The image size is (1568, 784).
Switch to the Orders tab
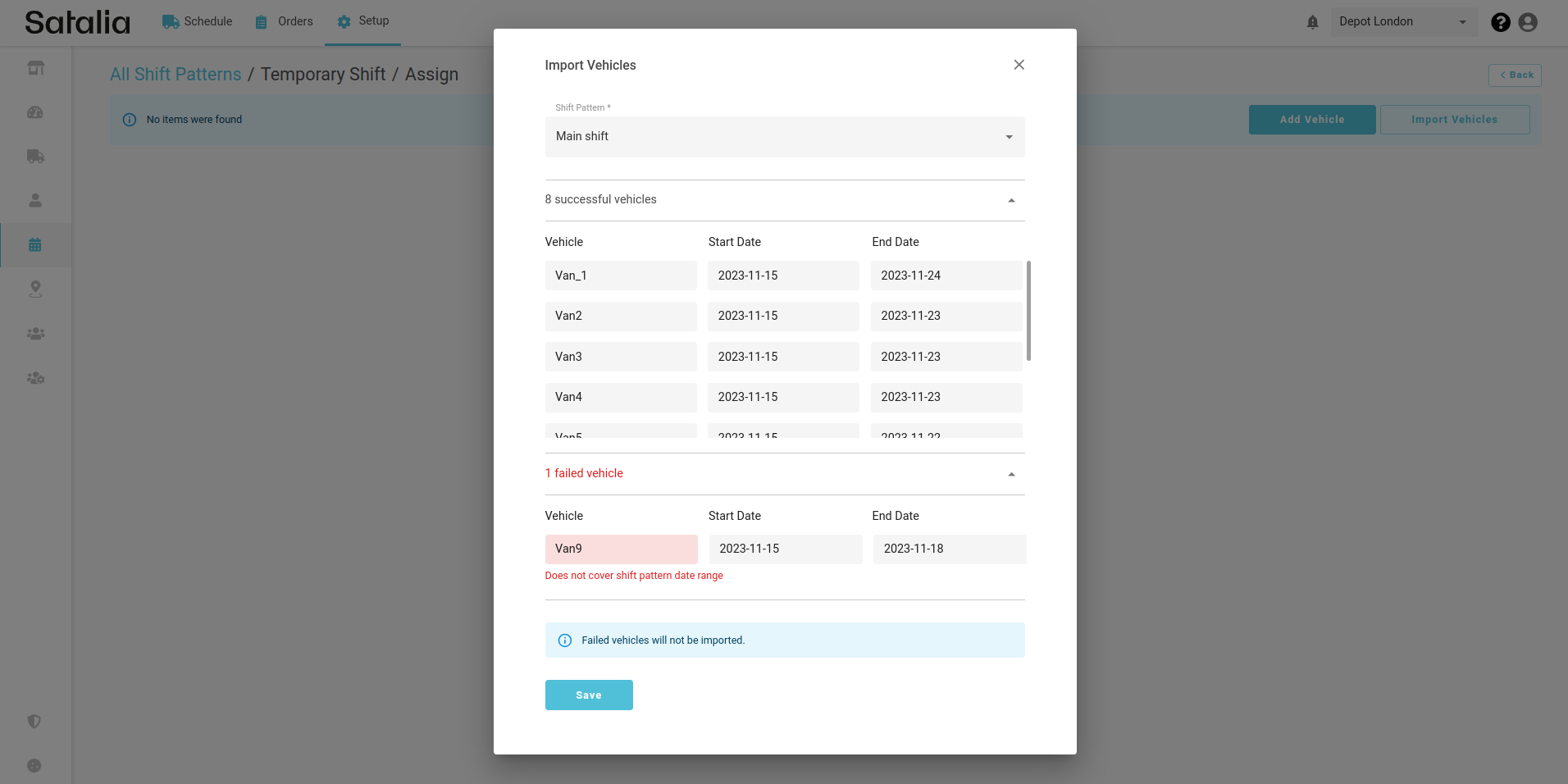tap(284, 22)
